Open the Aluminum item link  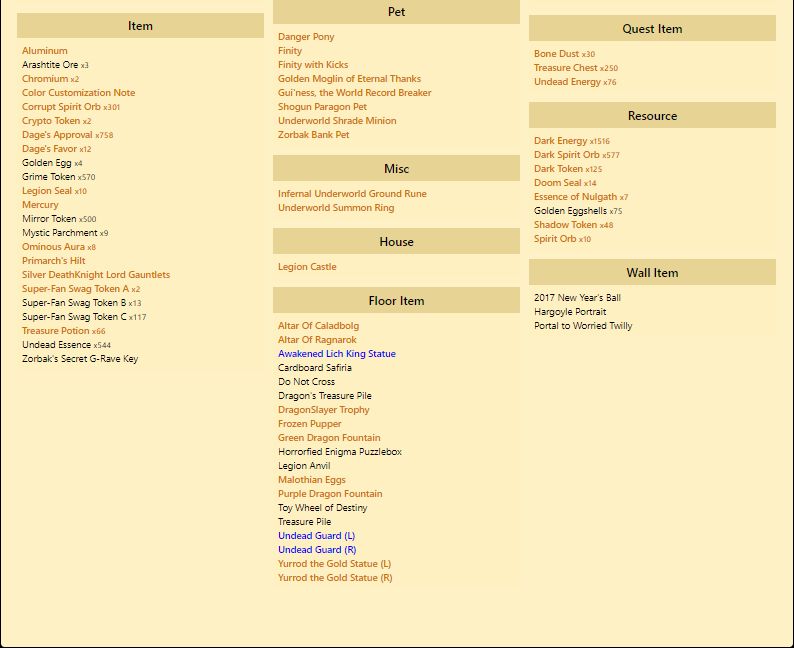click(x=45, y=51)
